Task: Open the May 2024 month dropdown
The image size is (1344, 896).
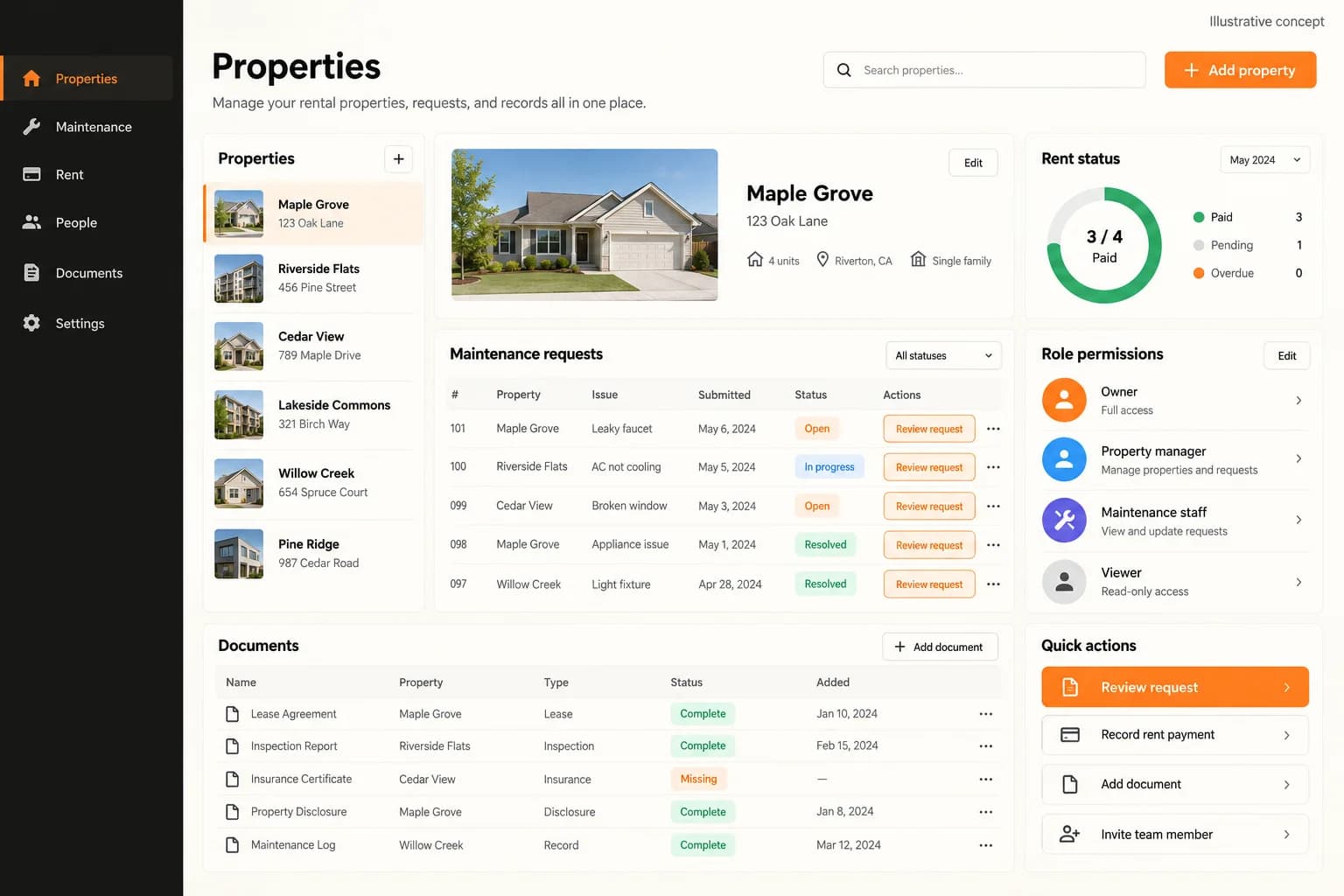Action: [1264, 160]
